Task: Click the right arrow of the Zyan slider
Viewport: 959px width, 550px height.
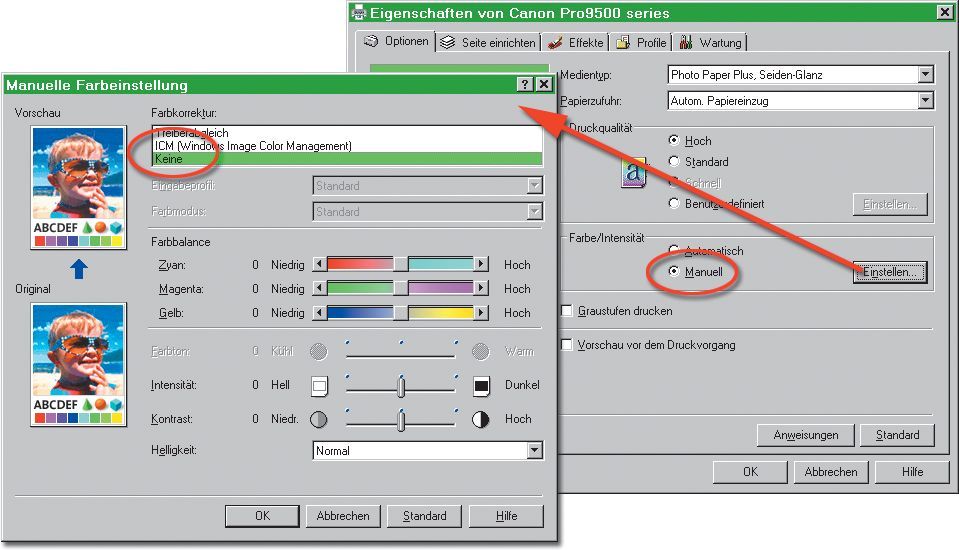Action: coord(481,264)
